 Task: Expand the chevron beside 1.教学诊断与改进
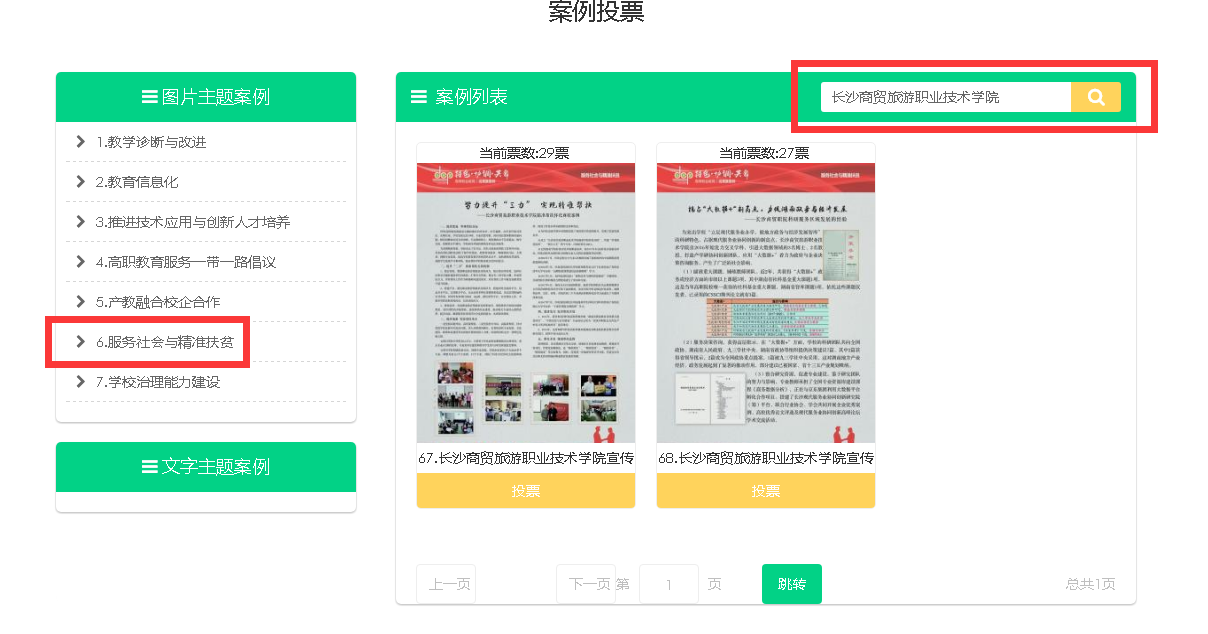click(80, 142)
